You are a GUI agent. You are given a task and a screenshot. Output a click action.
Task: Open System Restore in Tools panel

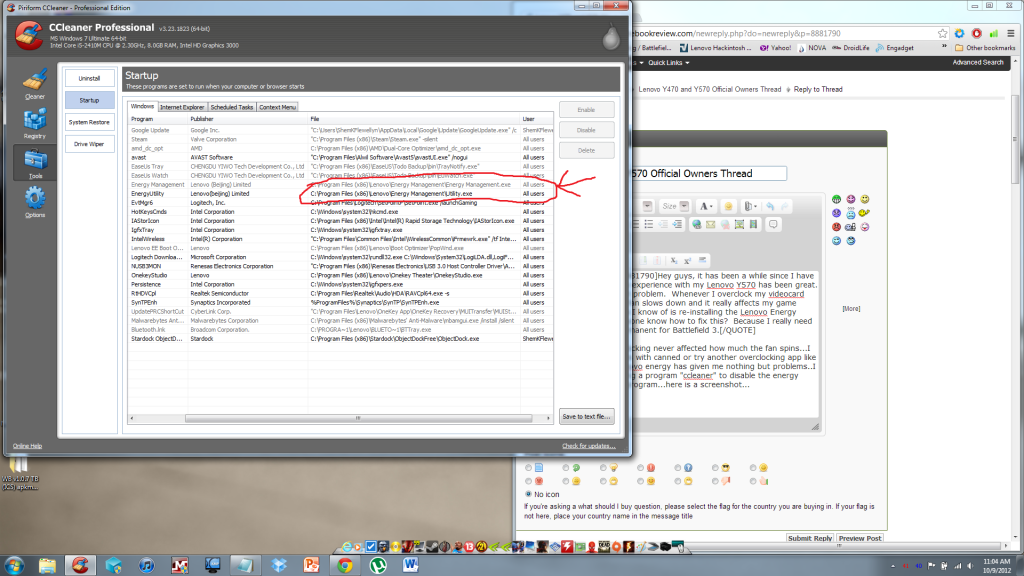89,122
